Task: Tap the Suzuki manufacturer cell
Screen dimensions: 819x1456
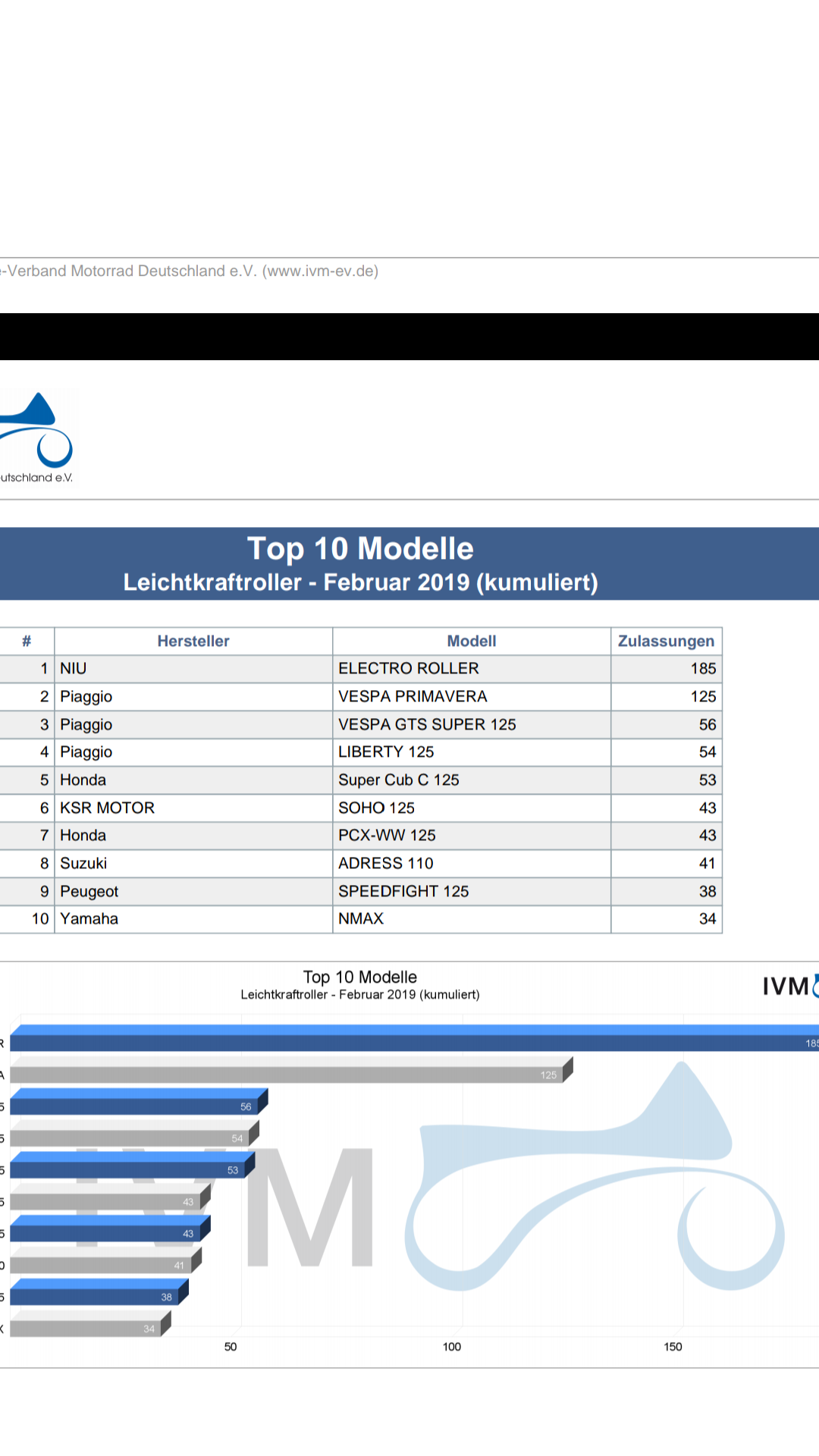Action: (83, 863)
